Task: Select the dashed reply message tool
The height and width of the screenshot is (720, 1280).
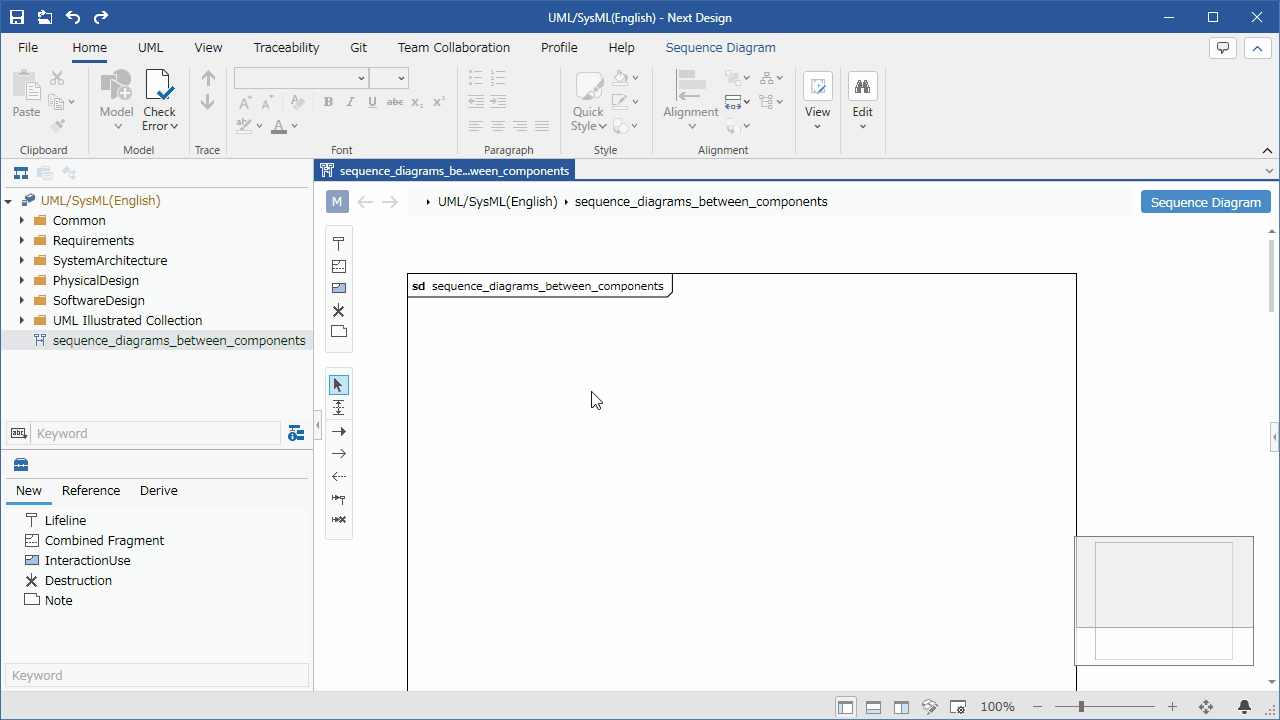Action: point(339,476)
